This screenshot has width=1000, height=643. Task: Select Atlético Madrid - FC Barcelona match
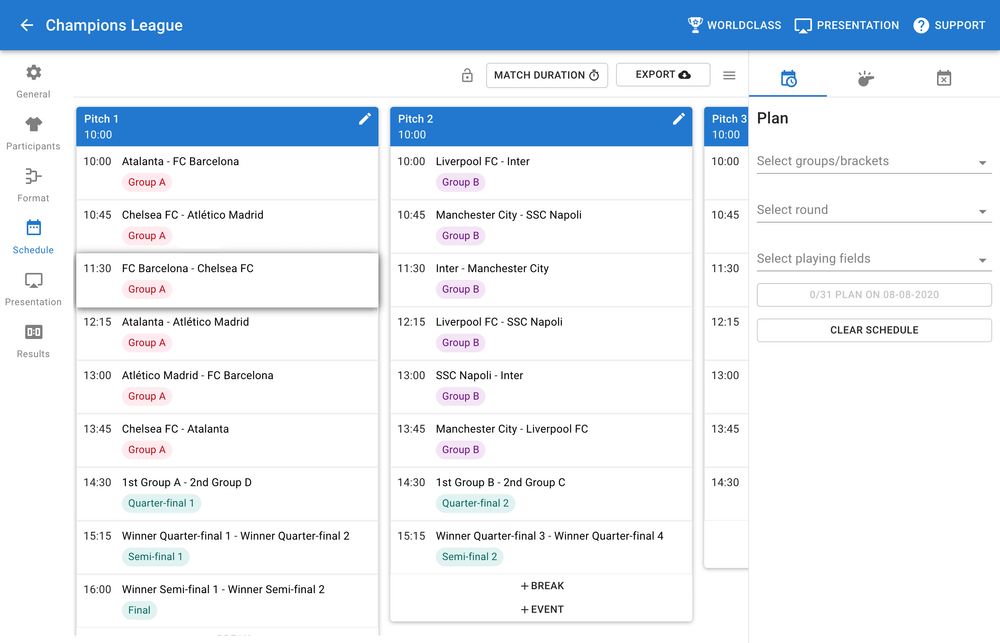[227, 387]
